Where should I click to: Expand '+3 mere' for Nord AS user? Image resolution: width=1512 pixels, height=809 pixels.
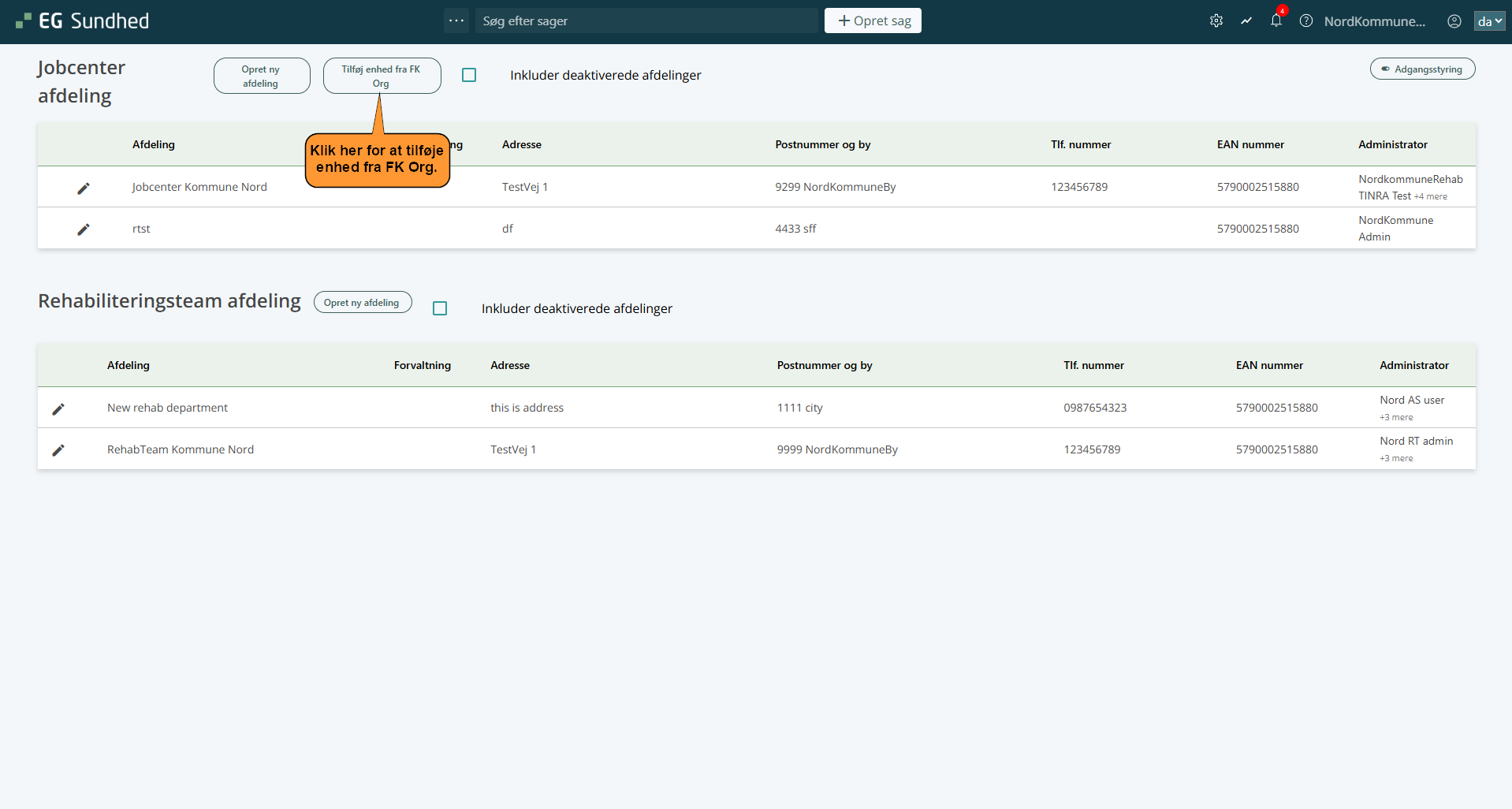[x=1396, y=417]
